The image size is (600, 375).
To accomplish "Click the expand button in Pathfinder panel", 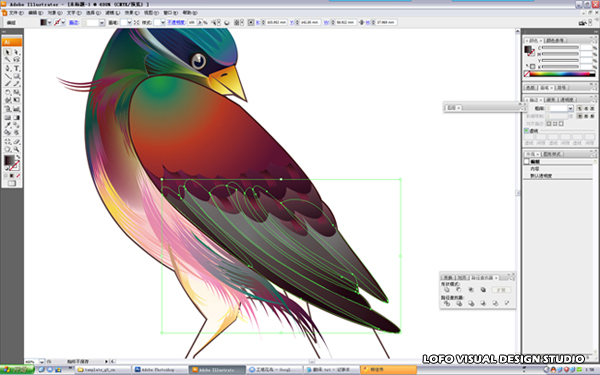I will (501, 290).
